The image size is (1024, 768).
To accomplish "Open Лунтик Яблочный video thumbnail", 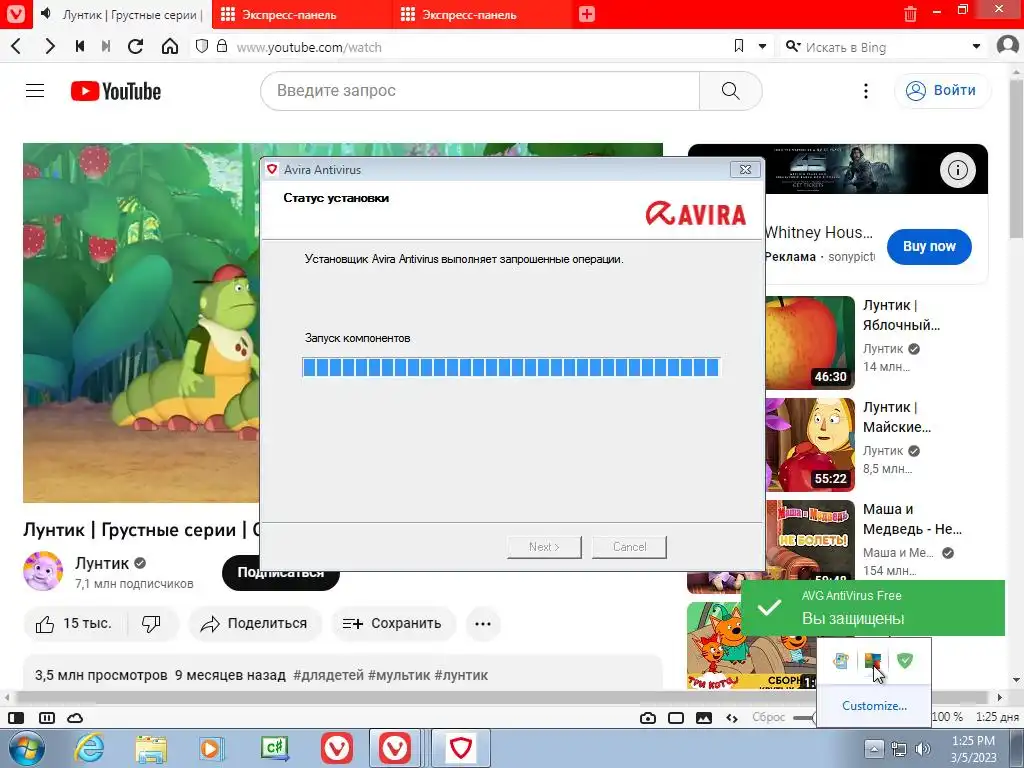I will [810, 342].
